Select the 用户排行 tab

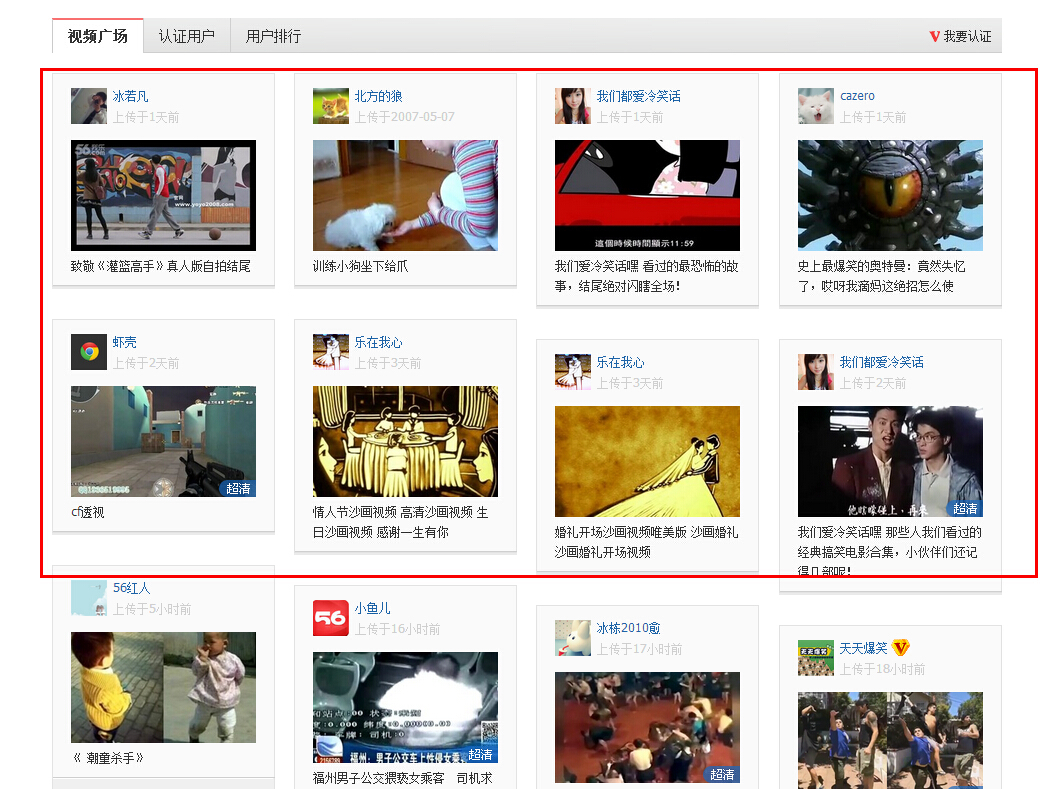coord(273,36)
